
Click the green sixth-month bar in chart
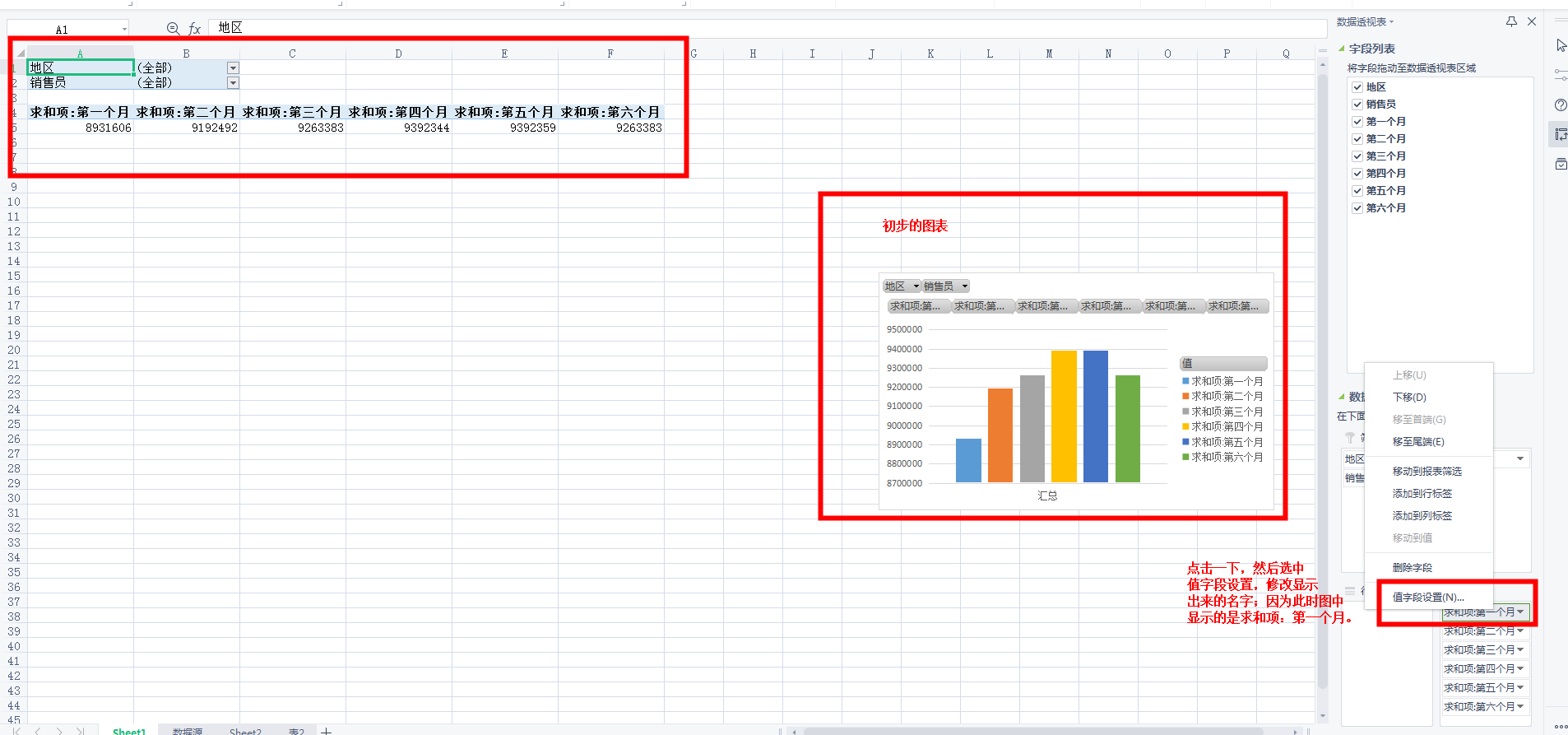(1128, 428)
